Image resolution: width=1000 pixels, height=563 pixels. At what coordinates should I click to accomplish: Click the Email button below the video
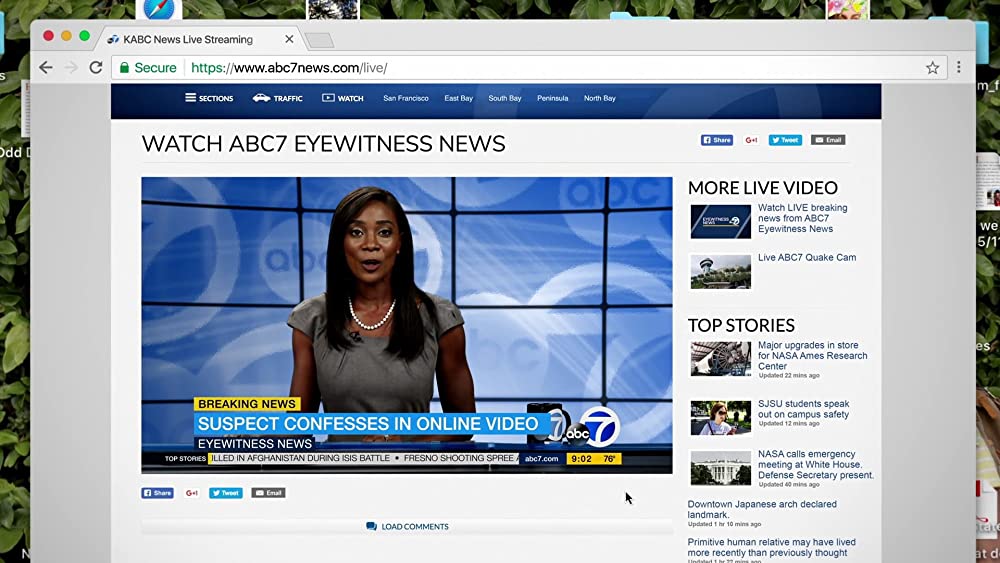pos(268,493)
